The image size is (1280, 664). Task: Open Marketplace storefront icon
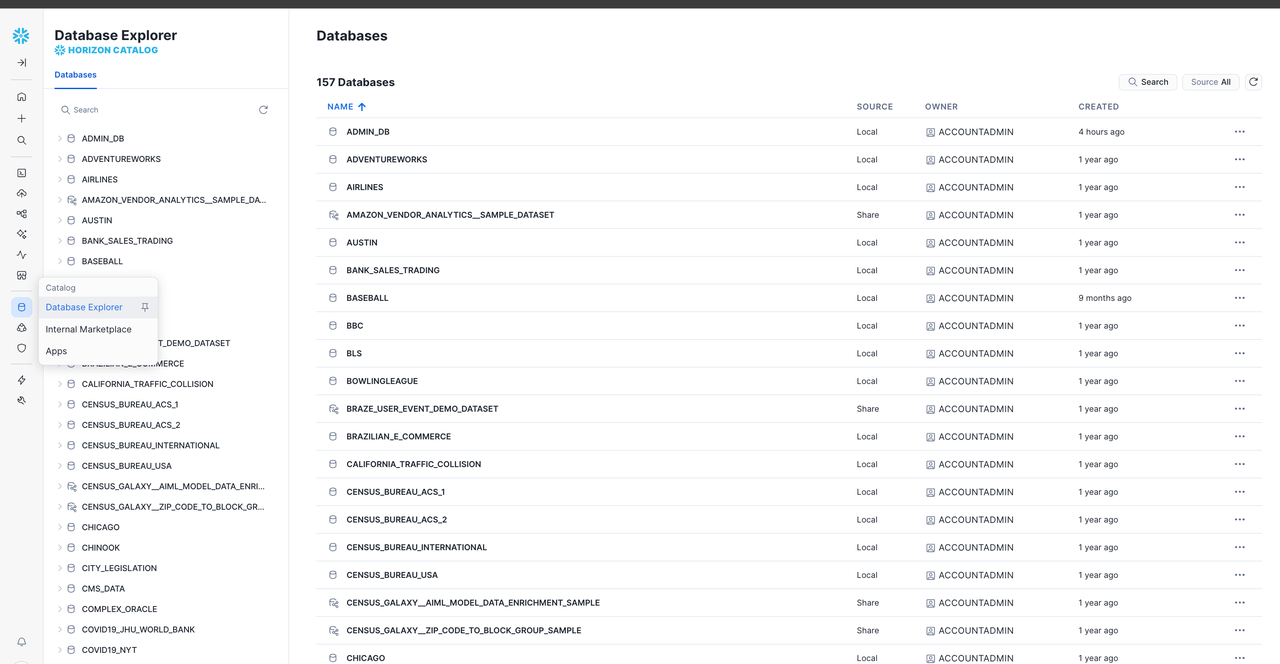pos(21,275)
